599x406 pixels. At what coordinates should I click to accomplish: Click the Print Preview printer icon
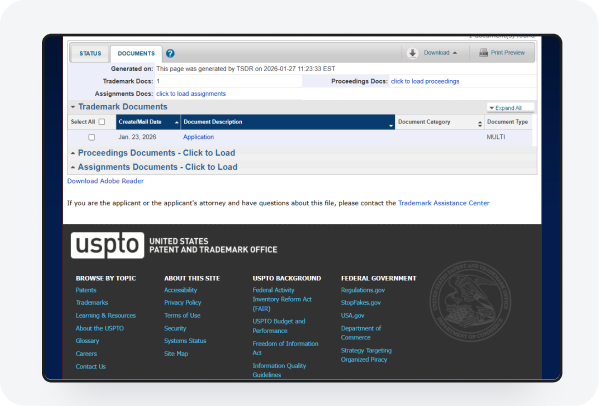click(484, 53)
